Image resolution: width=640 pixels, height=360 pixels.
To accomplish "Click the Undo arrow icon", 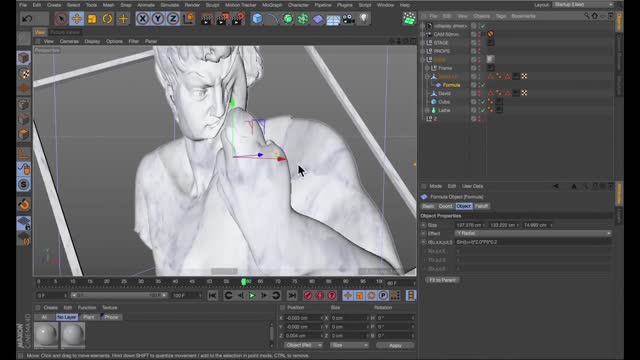I will pos(27,19).
